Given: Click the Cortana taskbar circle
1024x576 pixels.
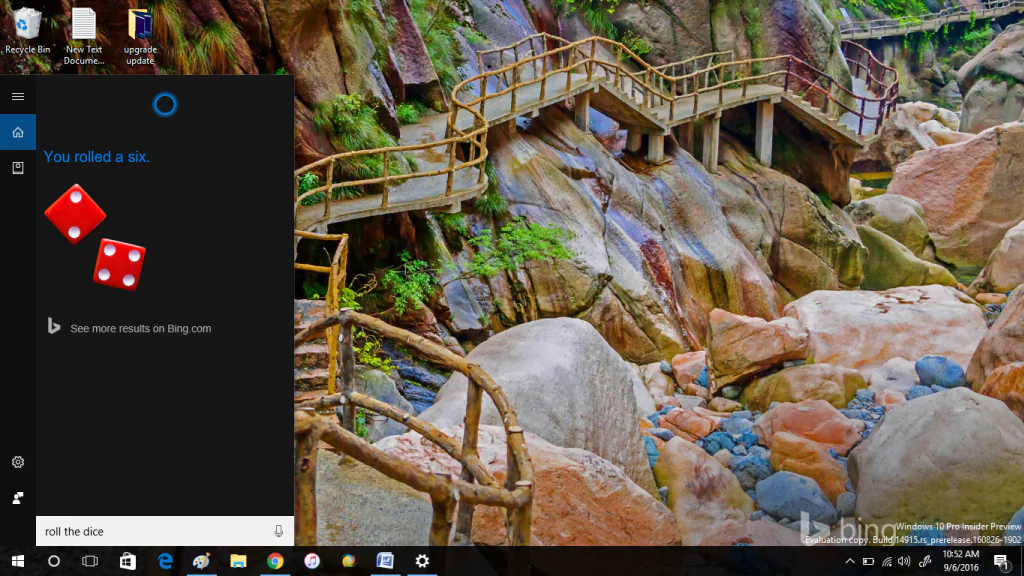Looking at the screenshot, I should tap(54, 561).
